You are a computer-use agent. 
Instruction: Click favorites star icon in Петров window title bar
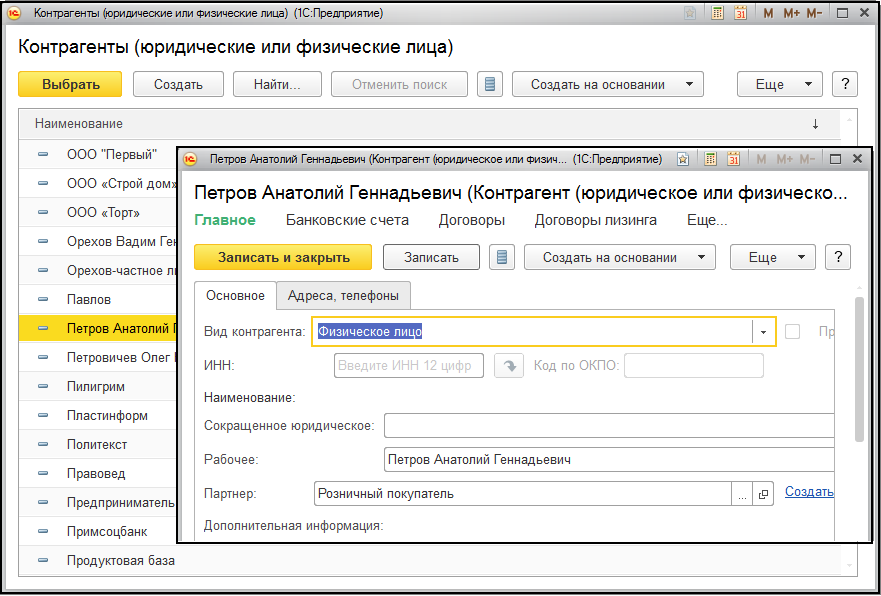(x=683, y=160)
